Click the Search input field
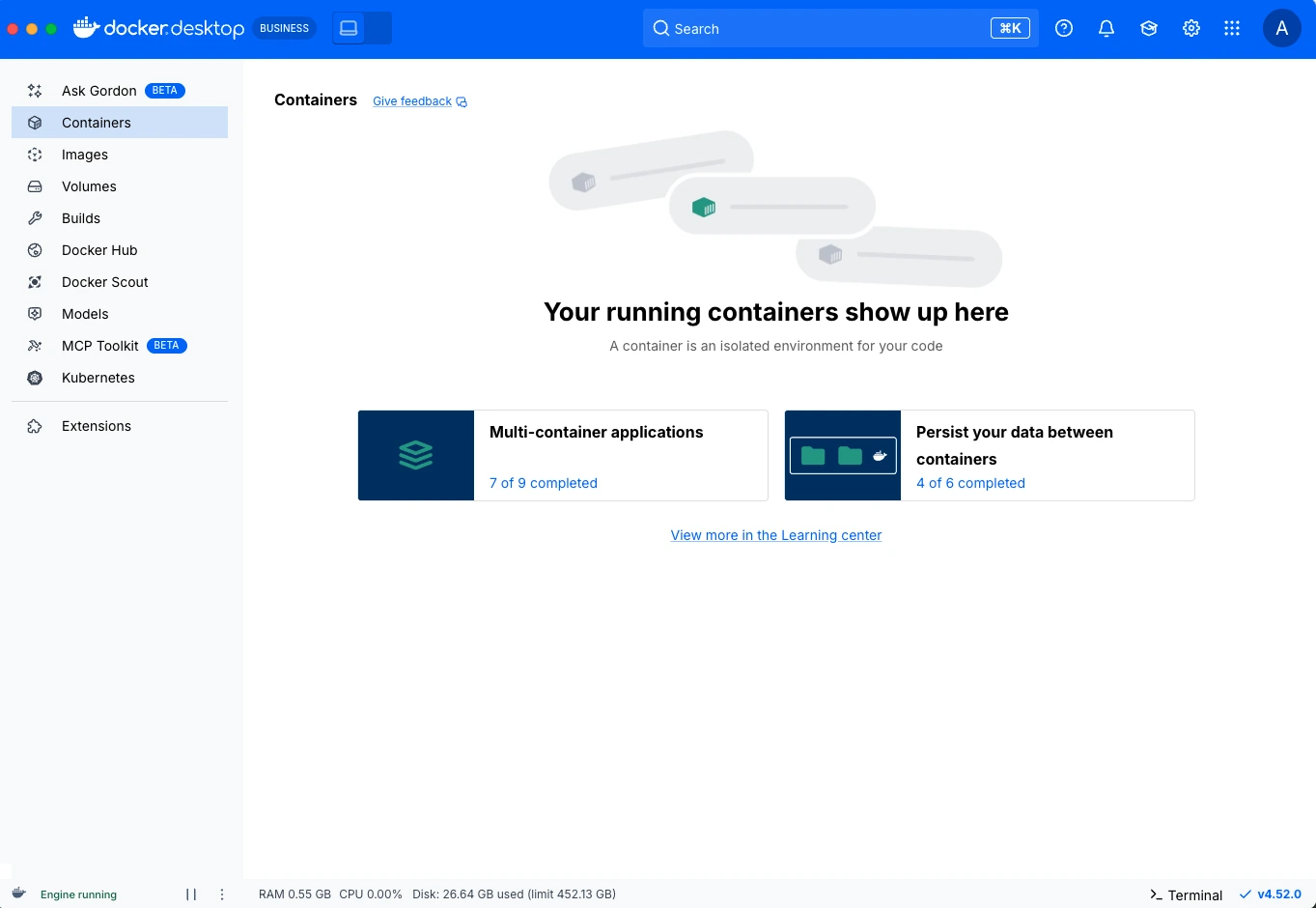Screen dimensions: 1316x908 point(840,28)
